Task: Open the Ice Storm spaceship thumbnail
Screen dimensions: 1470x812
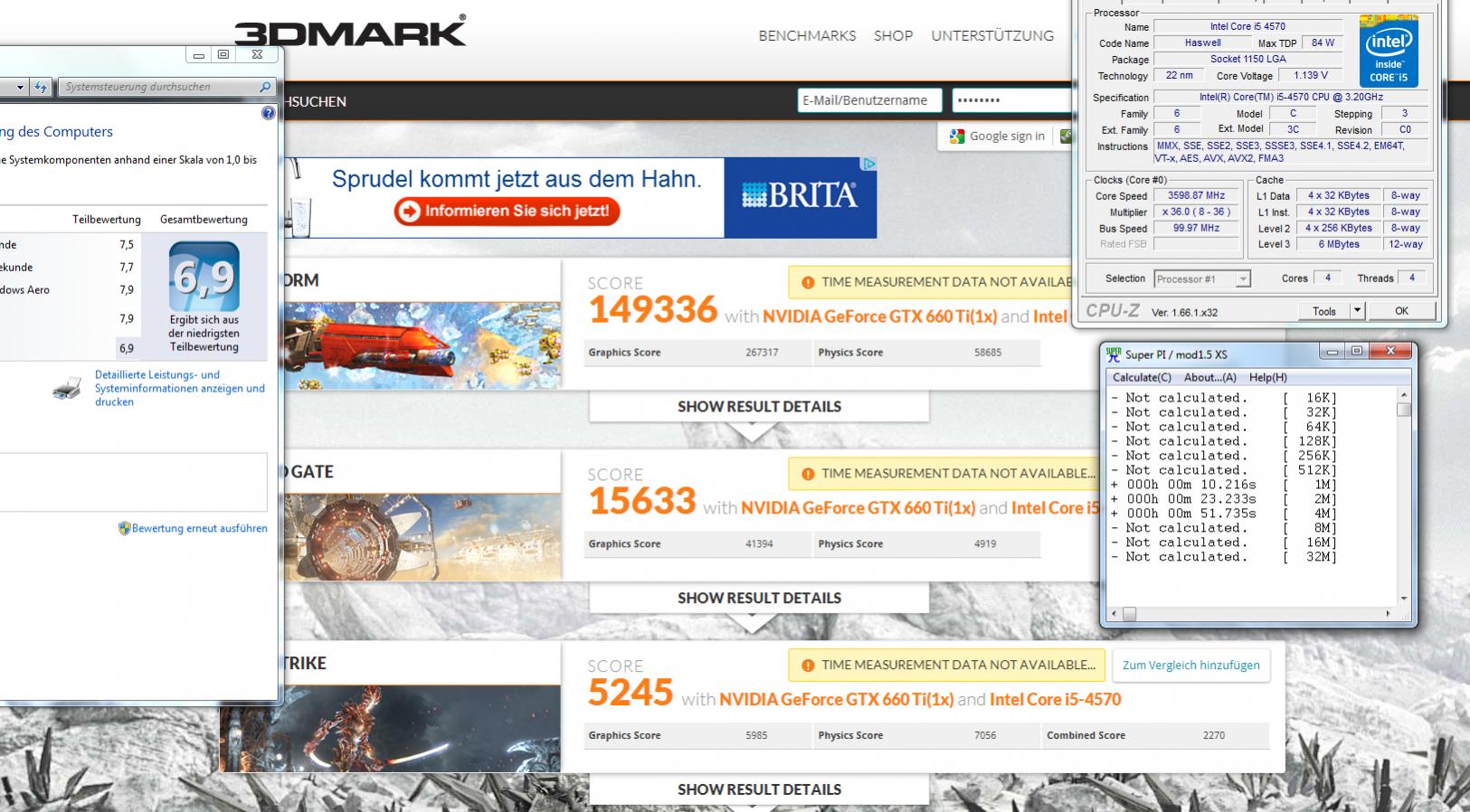Action: click(x=422, y=345)
